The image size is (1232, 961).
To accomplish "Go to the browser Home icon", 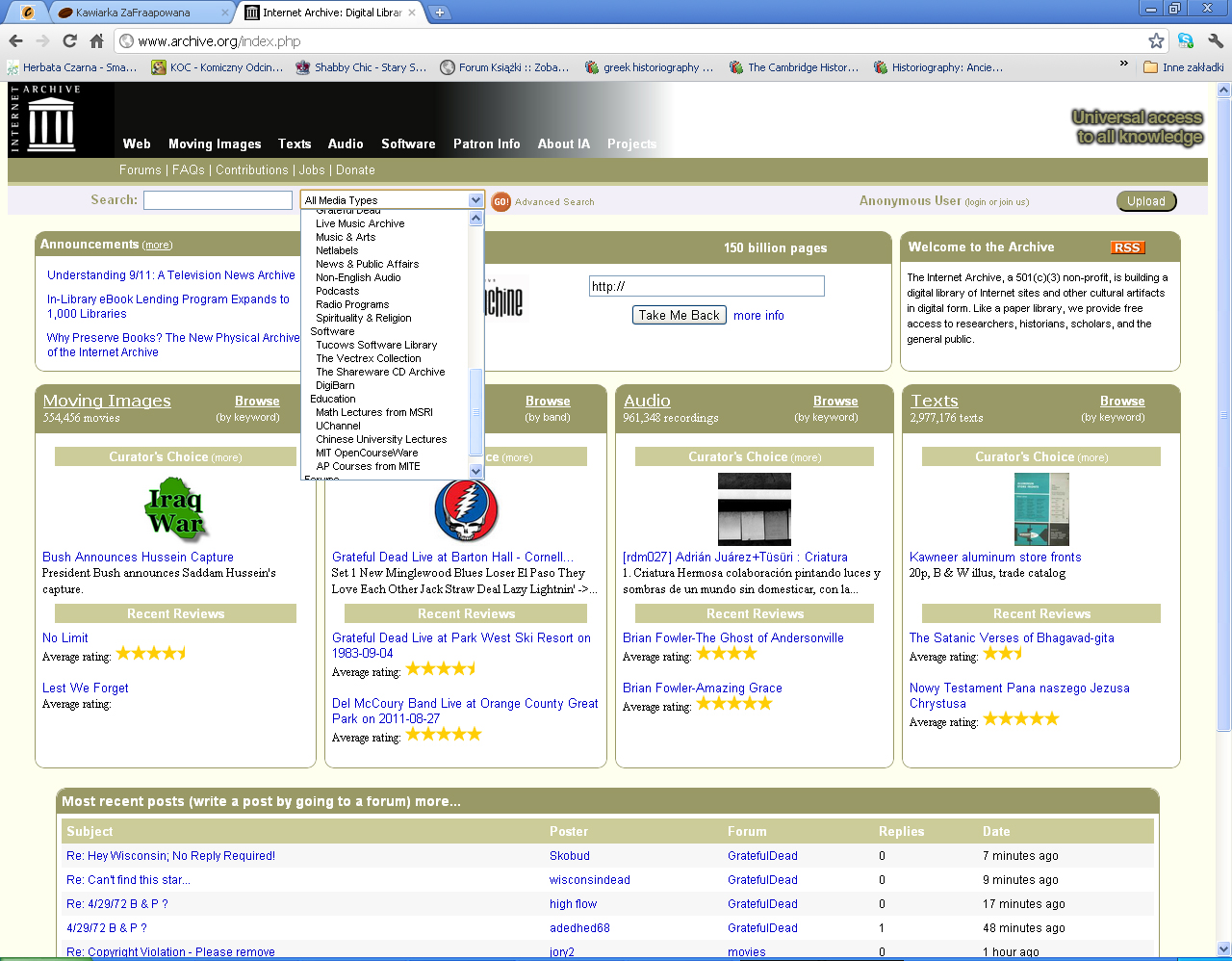I will pos(96,40).
